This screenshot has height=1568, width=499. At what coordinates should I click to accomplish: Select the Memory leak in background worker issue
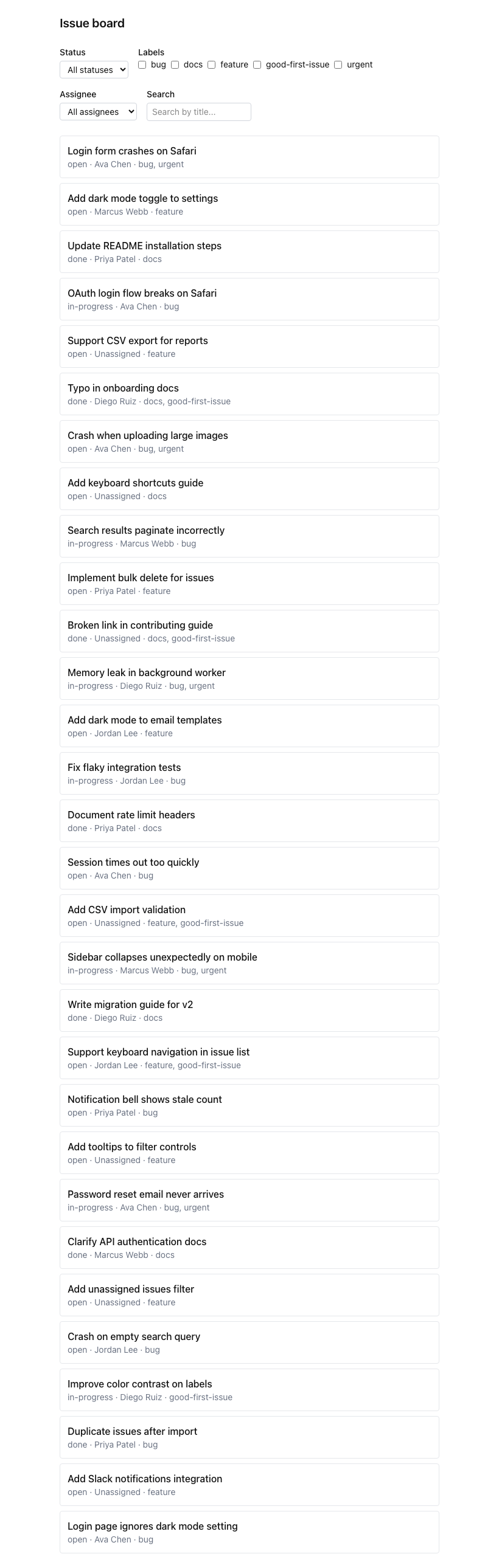249,679
